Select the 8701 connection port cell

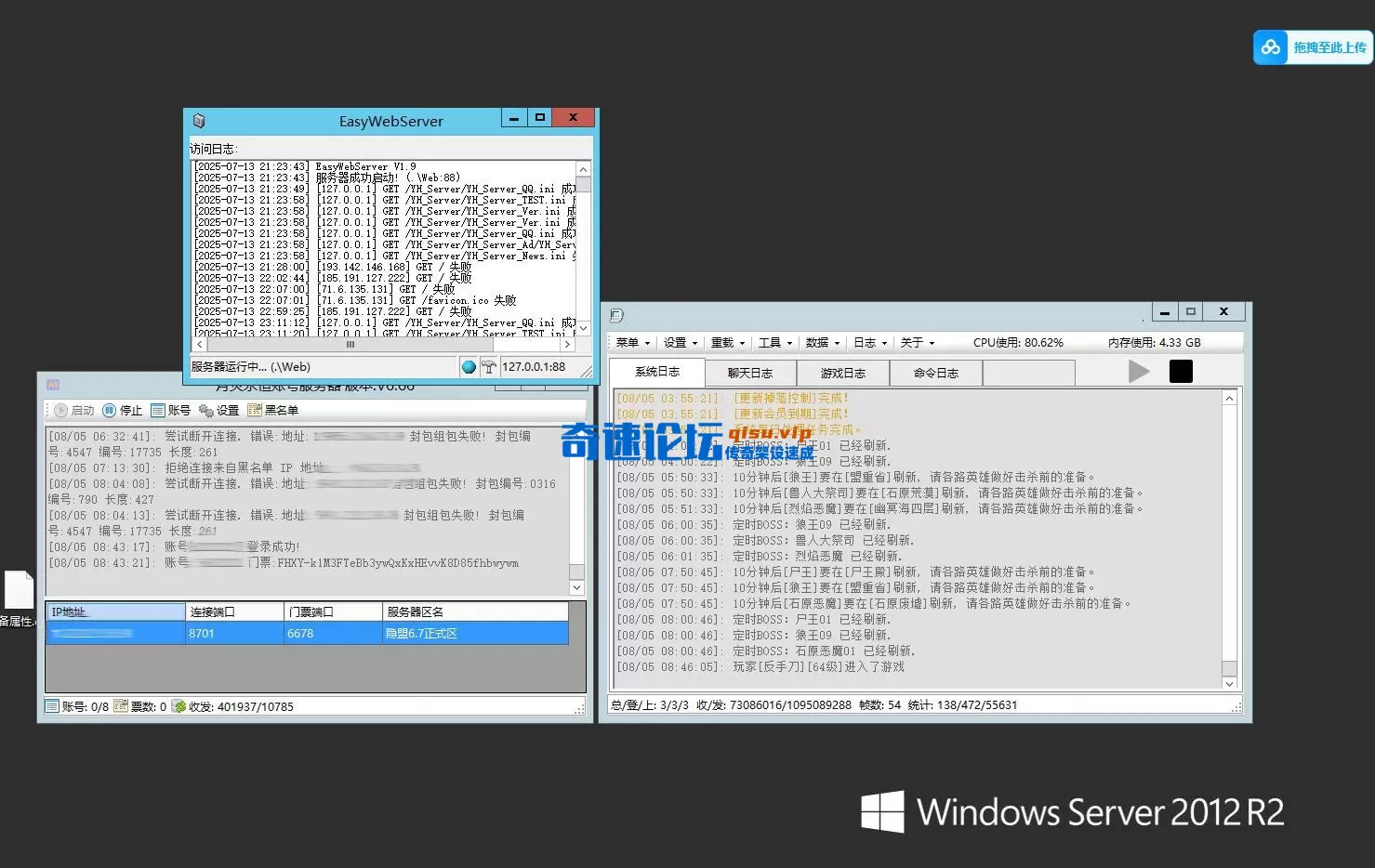(234, 634)
